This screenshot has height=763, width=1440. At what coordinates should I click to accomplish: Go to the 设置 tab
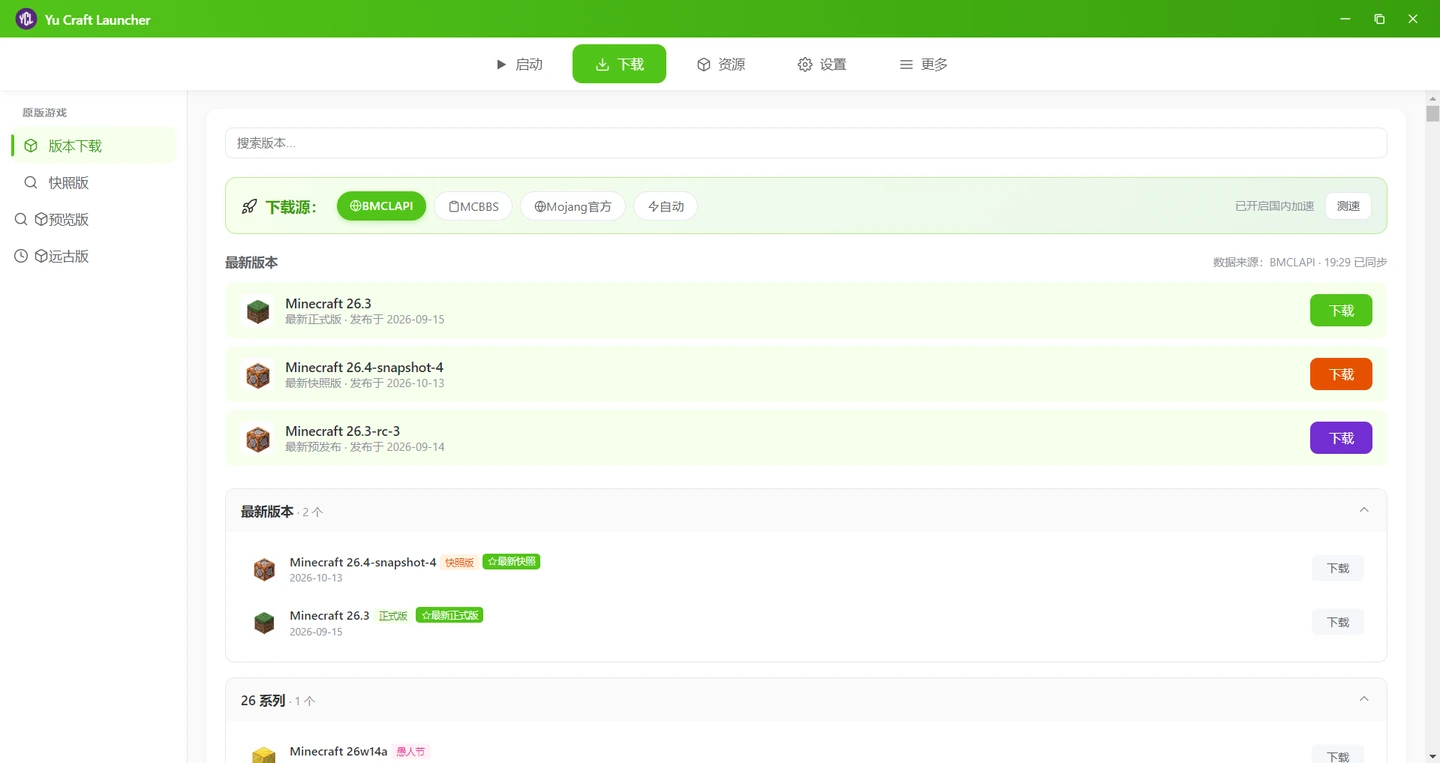822,64
